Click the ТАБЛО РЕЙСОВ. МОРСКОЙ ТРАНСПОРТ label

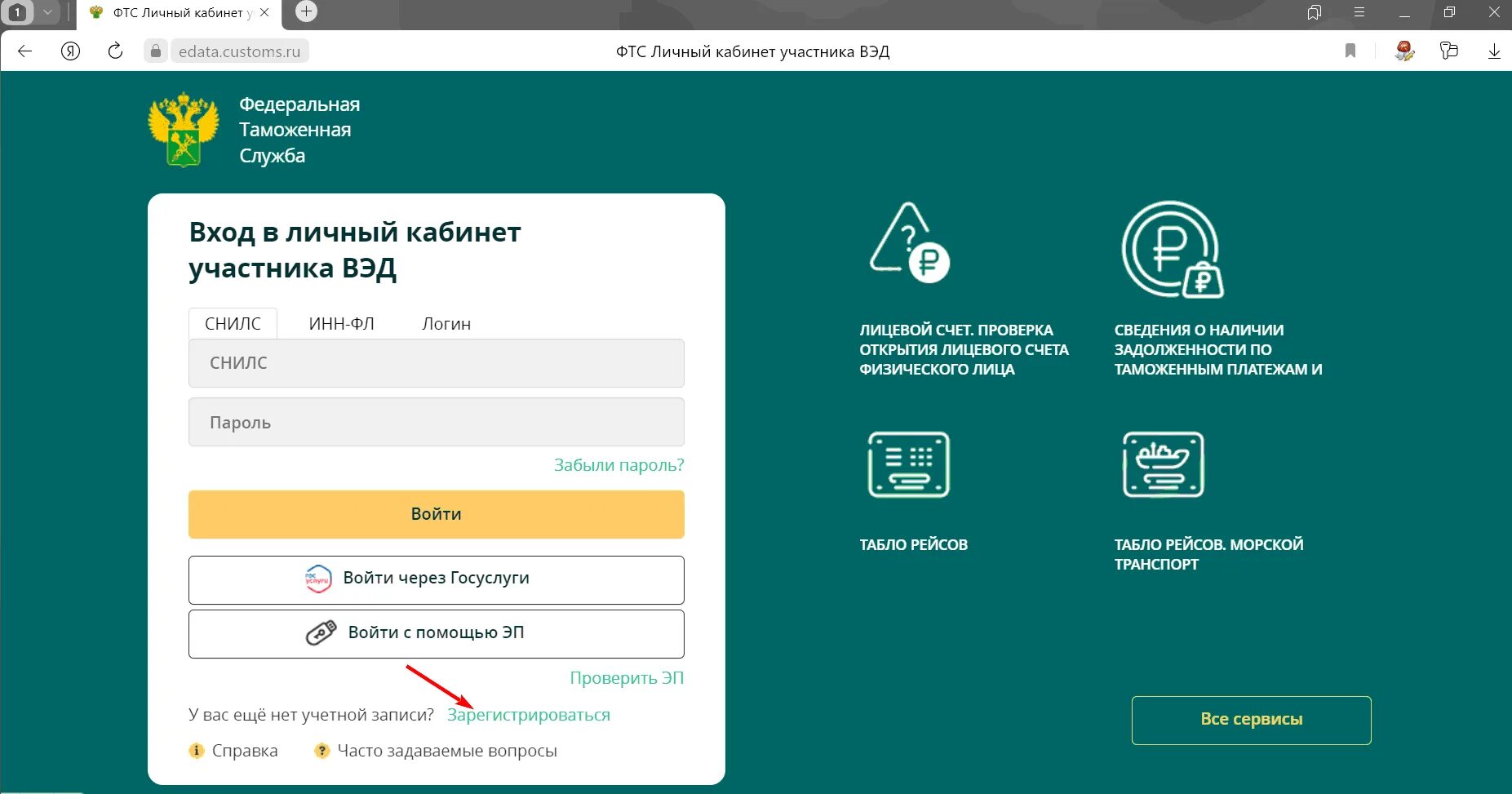point(1208,554)
